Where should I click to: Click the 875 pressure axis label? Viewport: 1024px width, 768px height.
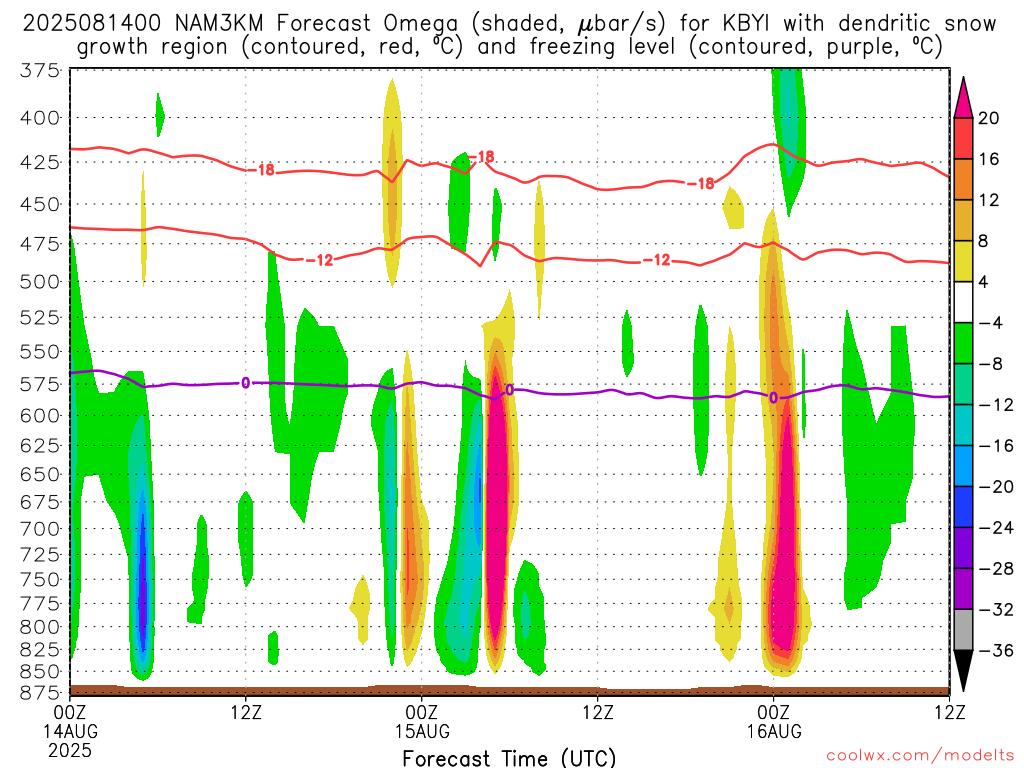click(40, 693)
